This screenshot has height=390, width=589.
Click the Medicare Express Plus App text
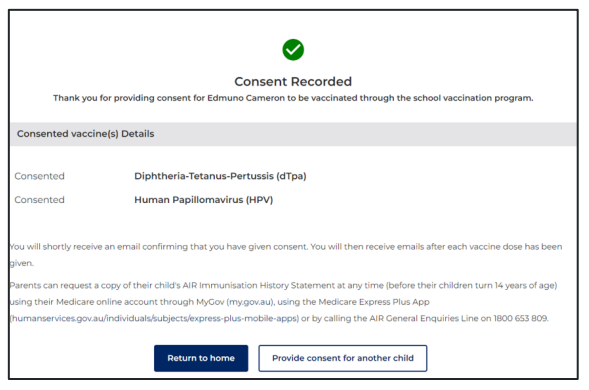click(x=374, y=302)
